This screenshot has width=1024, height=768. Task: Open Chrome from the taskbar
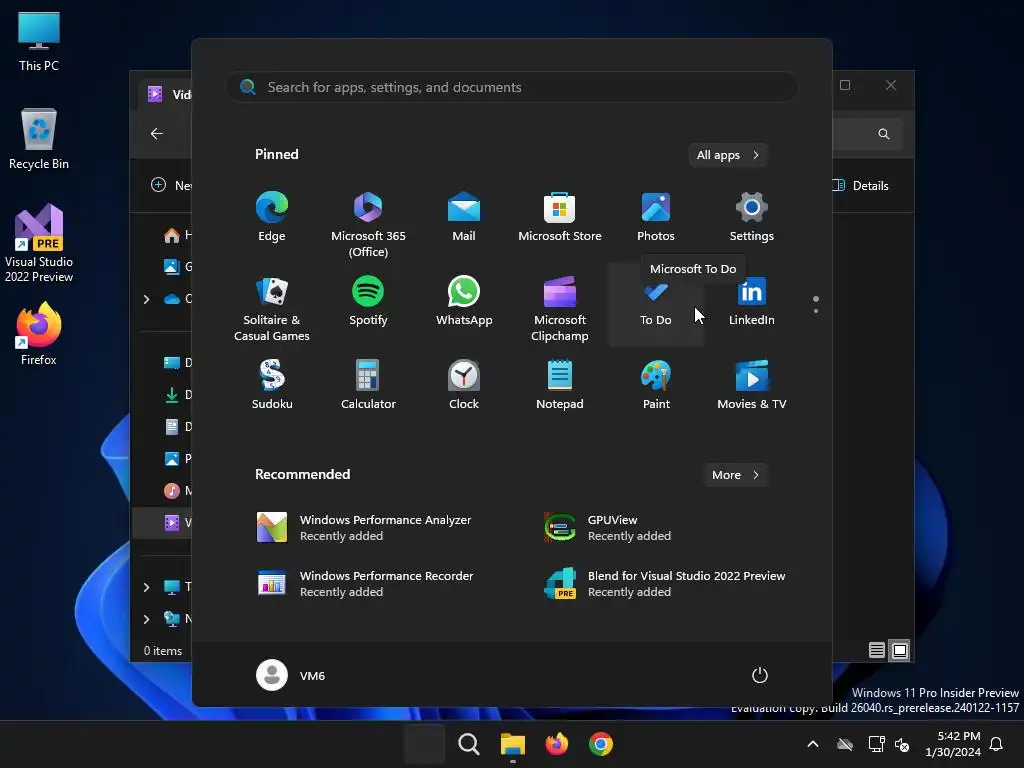[x=601, y=744]
